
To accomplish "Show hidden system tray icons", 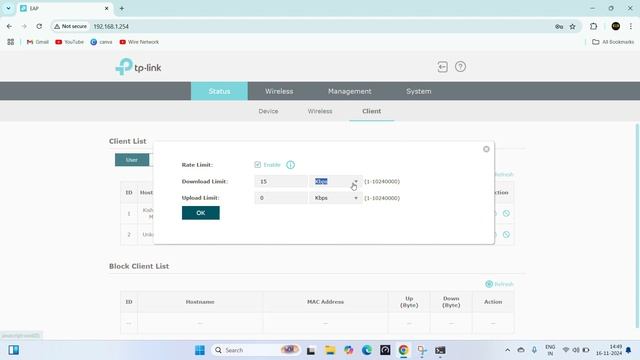I will (507, 350).
